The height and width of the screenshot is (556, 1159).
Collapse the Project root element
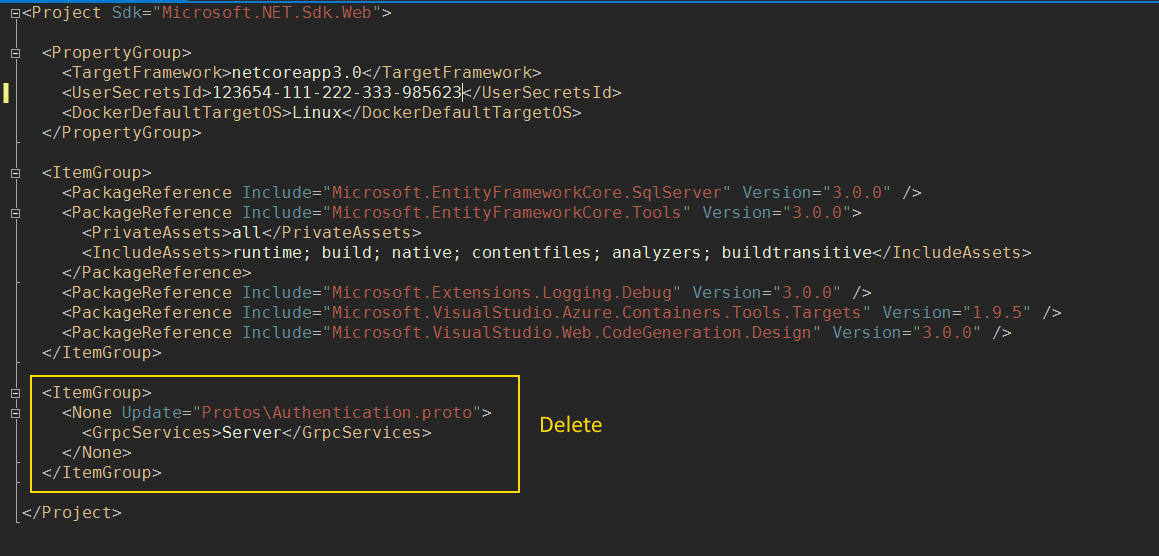pyautogui.click(x=15, y=13)
